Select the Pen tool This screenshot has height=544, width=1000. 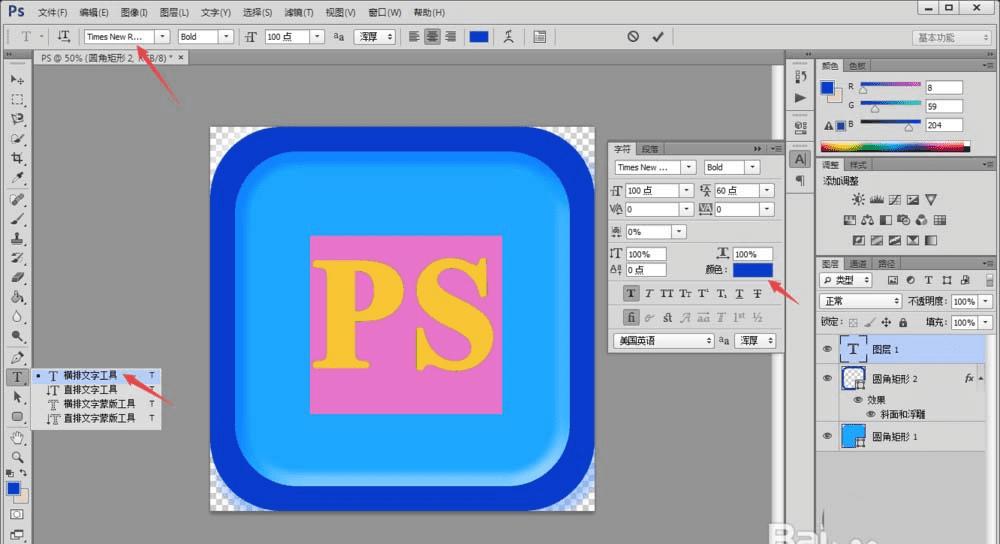click(x=17, y=357)
